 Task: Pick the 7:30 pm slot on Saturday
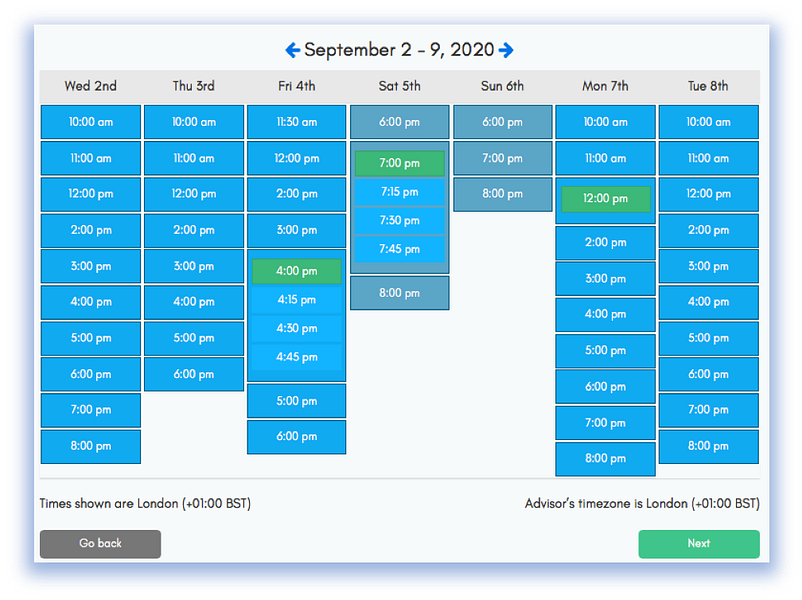399,220
